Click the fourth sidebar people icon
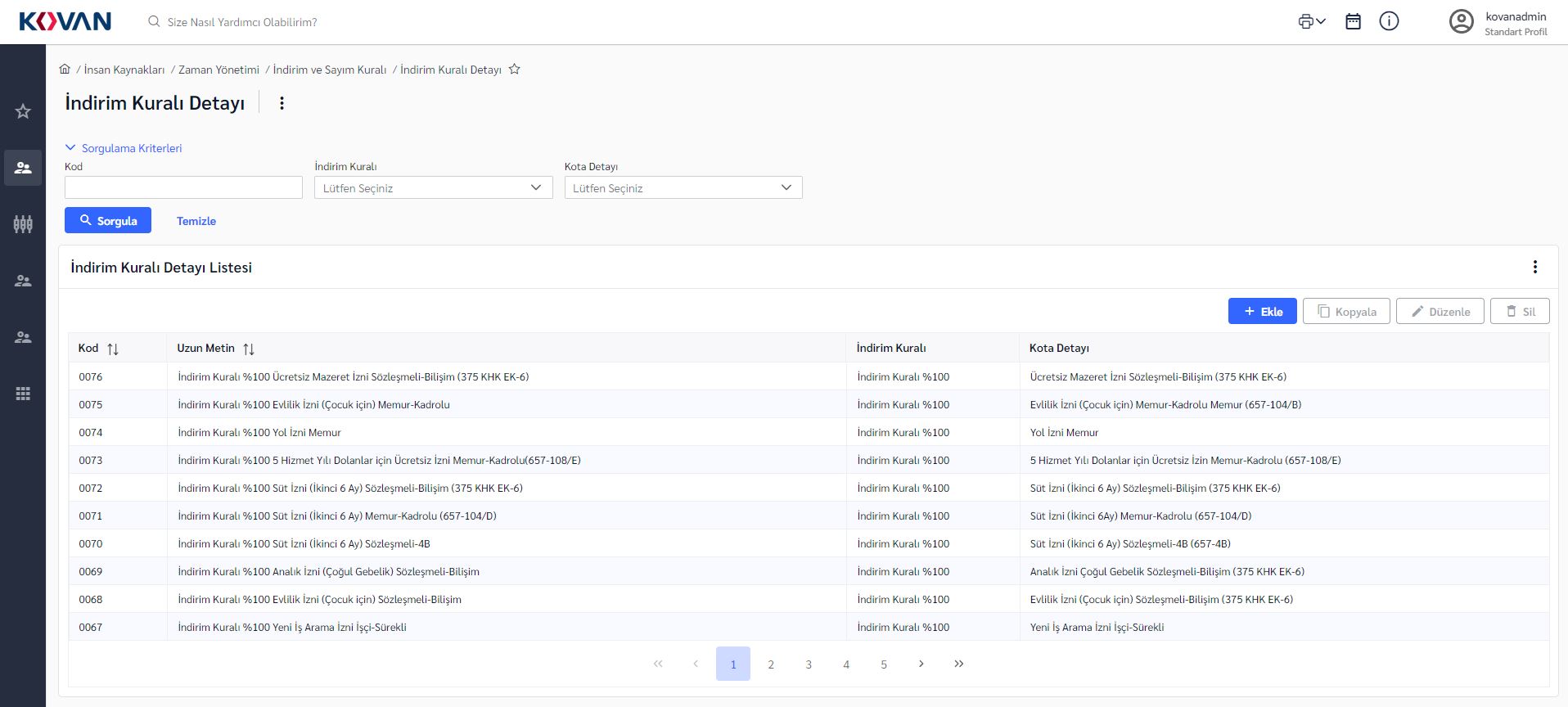 23,281
